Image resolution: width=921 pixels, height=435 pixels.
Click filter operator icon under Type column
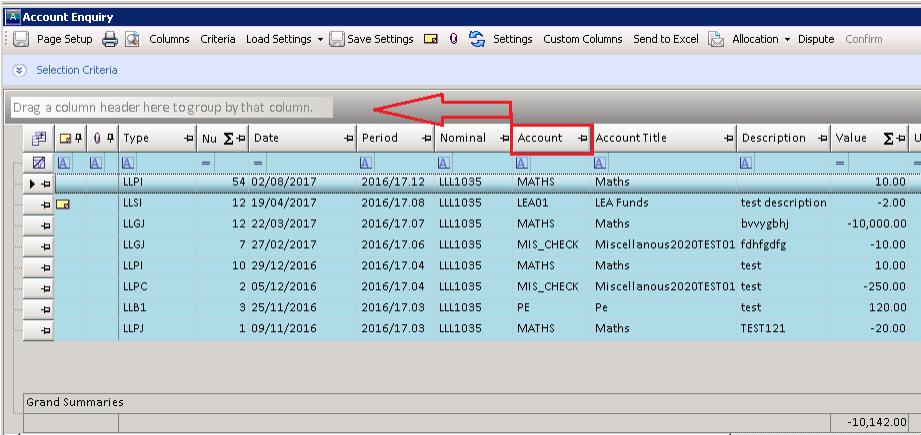tap(127, 163)
